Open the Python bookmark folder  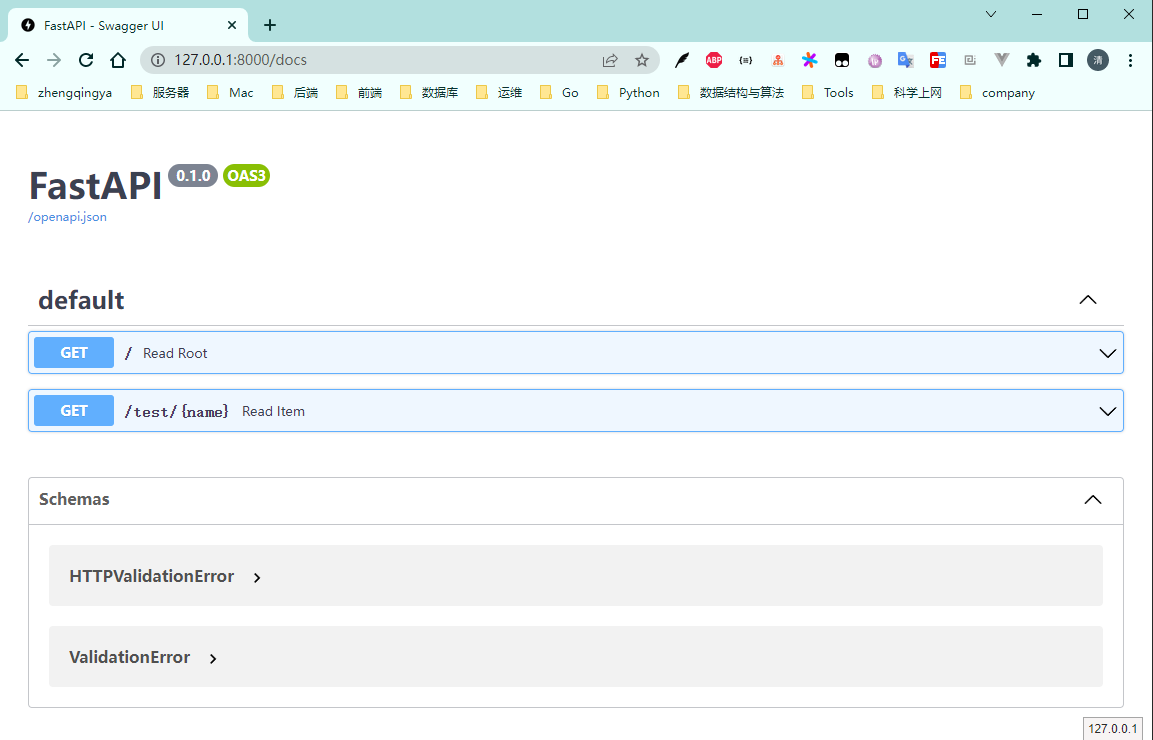[629, 93]
